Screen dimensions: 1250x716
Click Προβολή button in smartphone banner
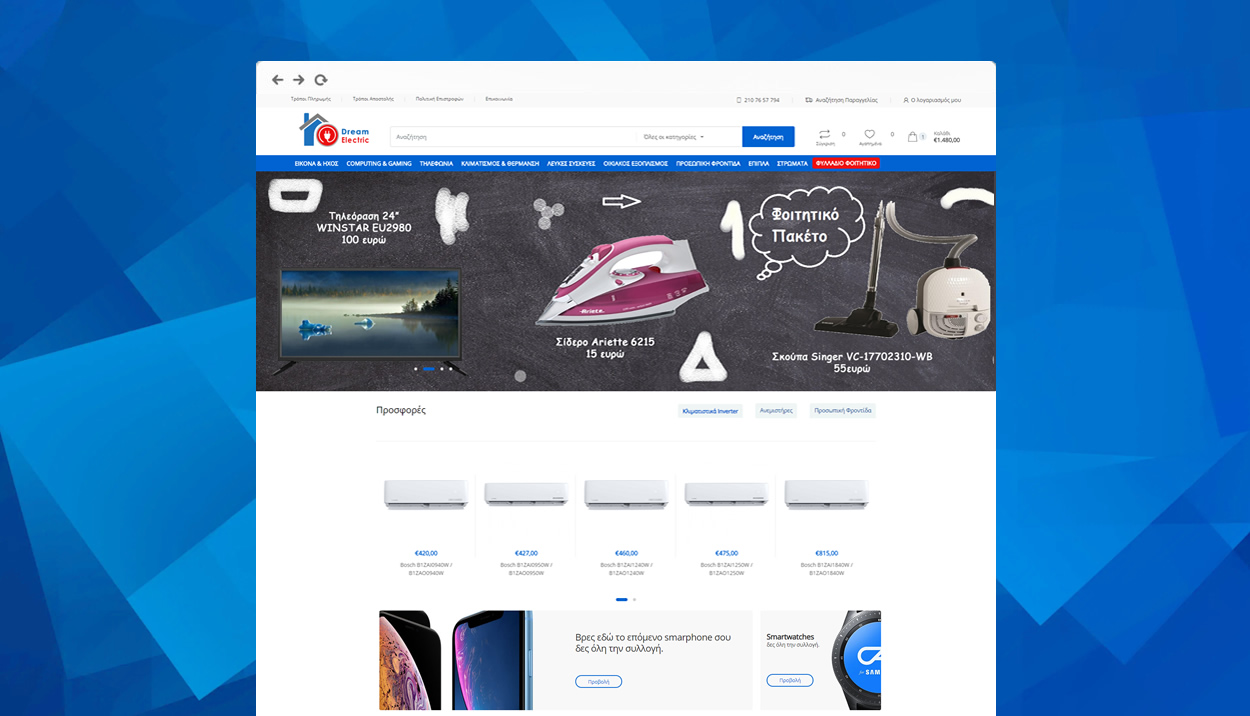pos(598,681)
